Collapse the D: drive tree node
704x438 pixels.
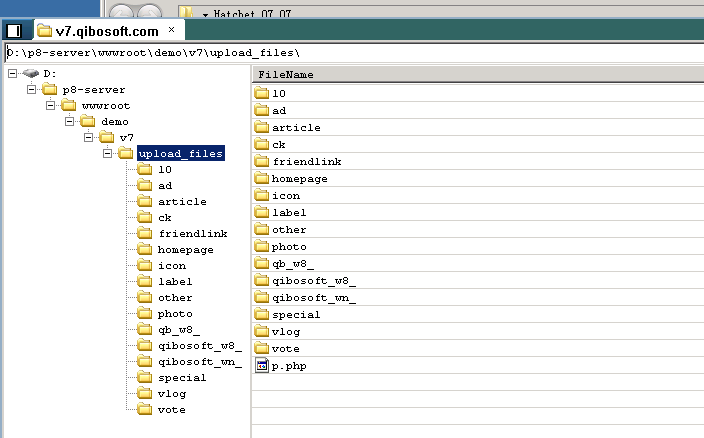point(11,74)
